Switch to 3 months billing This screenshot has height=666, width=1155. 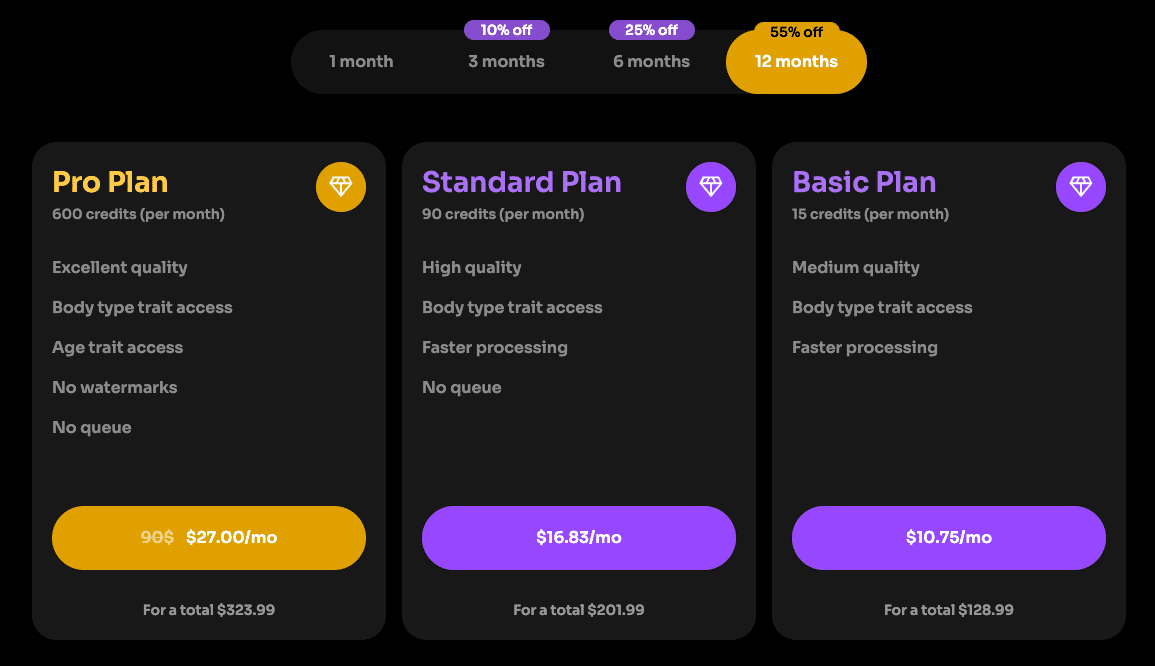[x=506, y=62]
